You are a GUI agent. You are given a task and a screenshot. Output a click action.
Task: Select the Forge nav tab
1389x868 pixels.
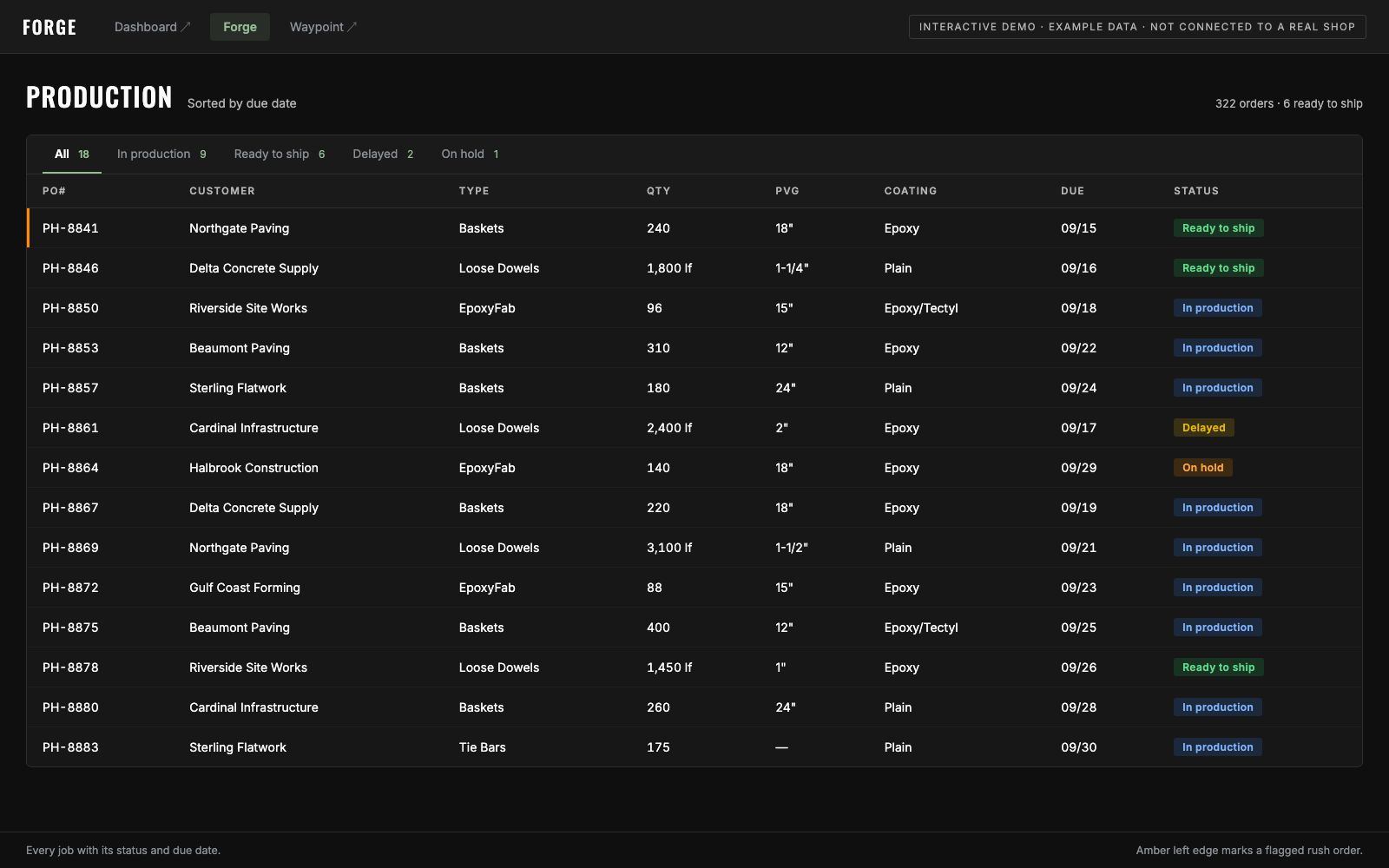tap(240, 27)
